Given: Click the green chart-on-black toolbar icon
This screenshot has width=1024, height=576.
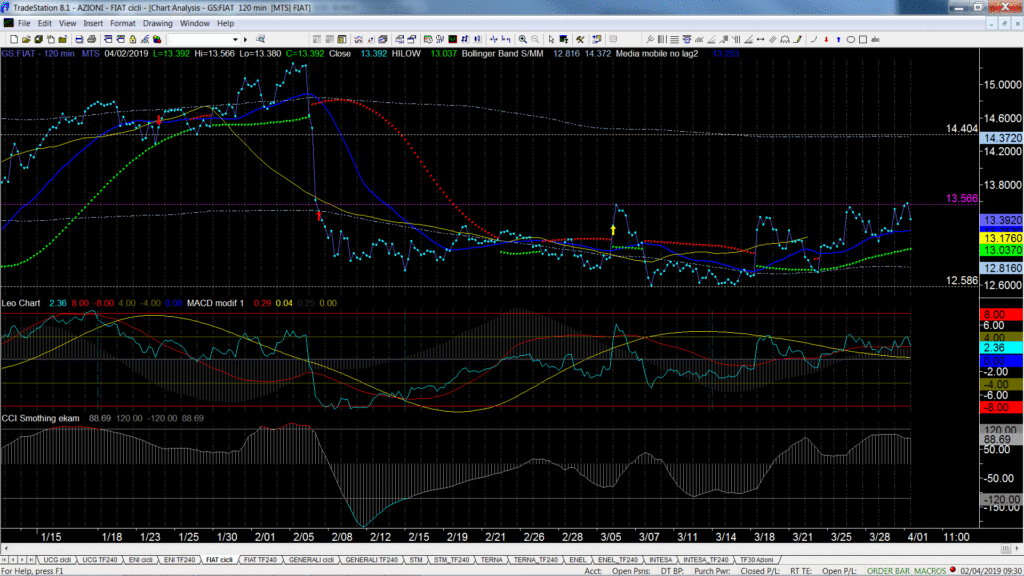Looking at the screenshot, I should [x=452, y=39].
